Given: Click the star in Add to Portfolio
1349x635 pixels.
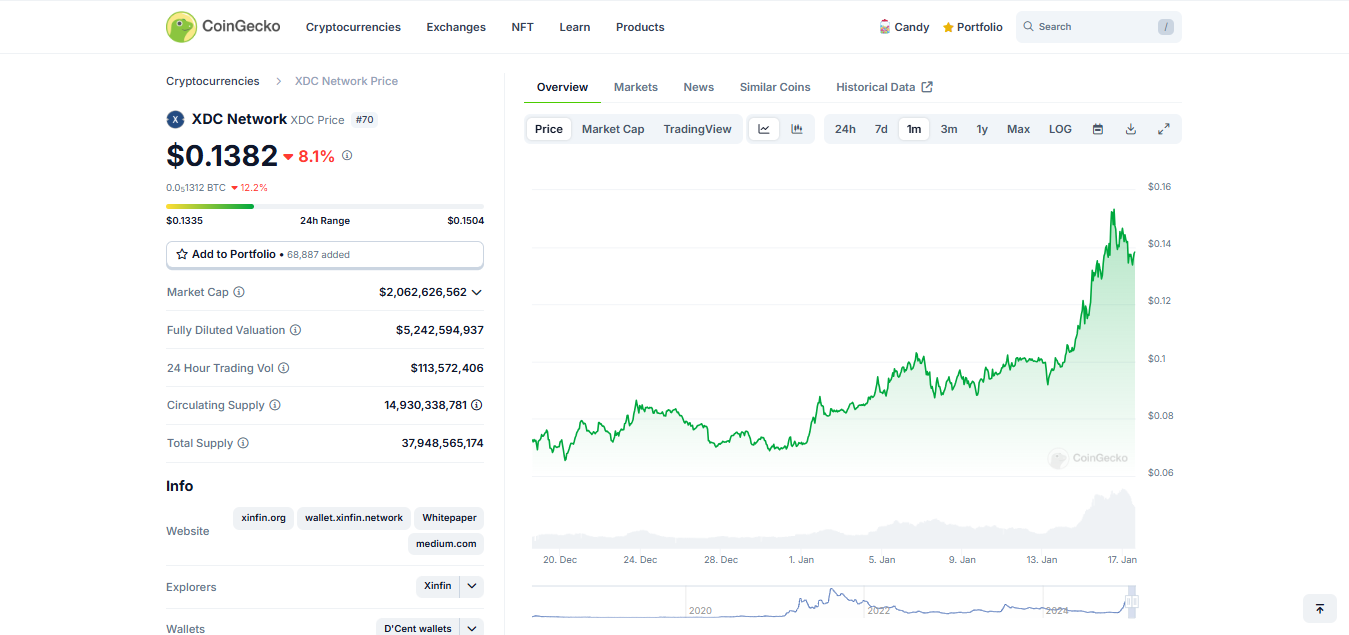Looking at the screenshot, I should coord(182,255).
